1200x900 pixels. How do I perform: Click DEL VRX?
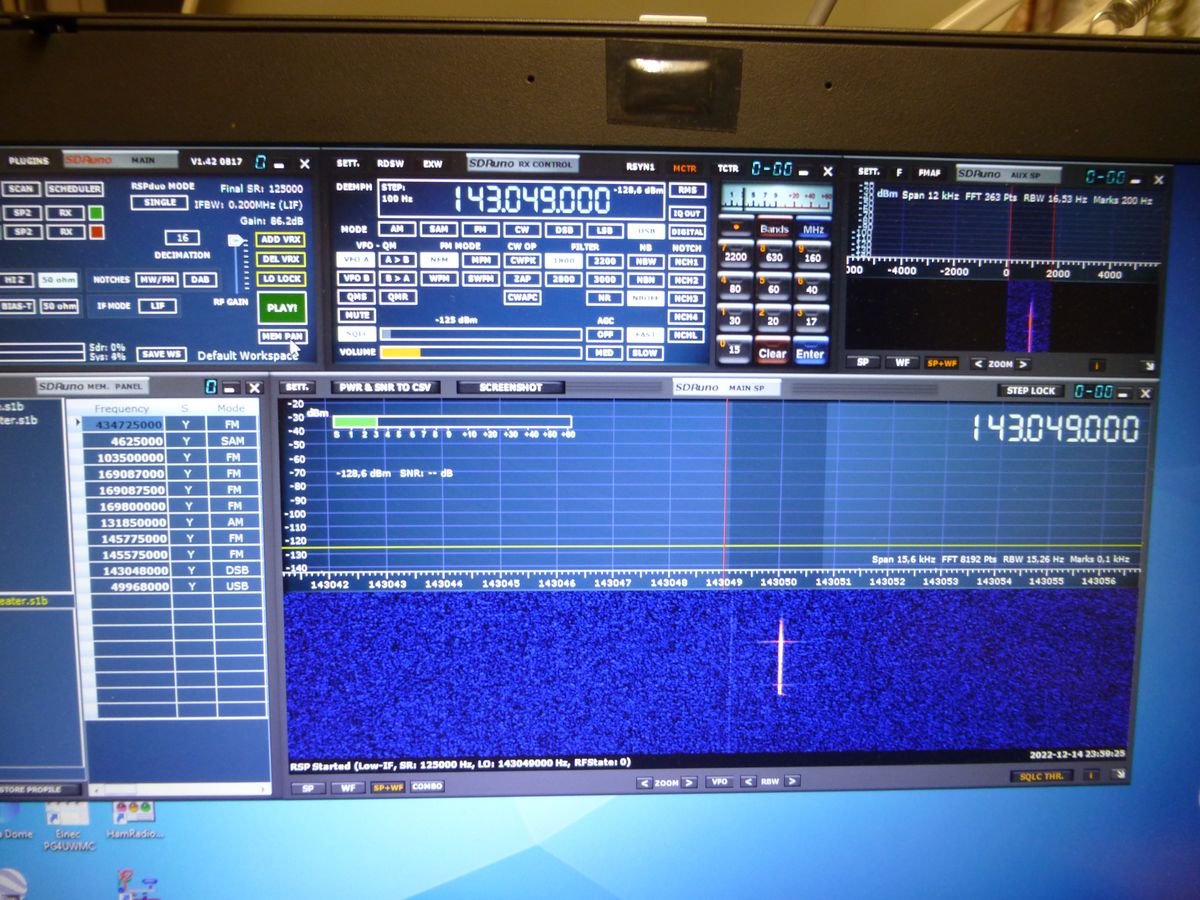[281, 259]
